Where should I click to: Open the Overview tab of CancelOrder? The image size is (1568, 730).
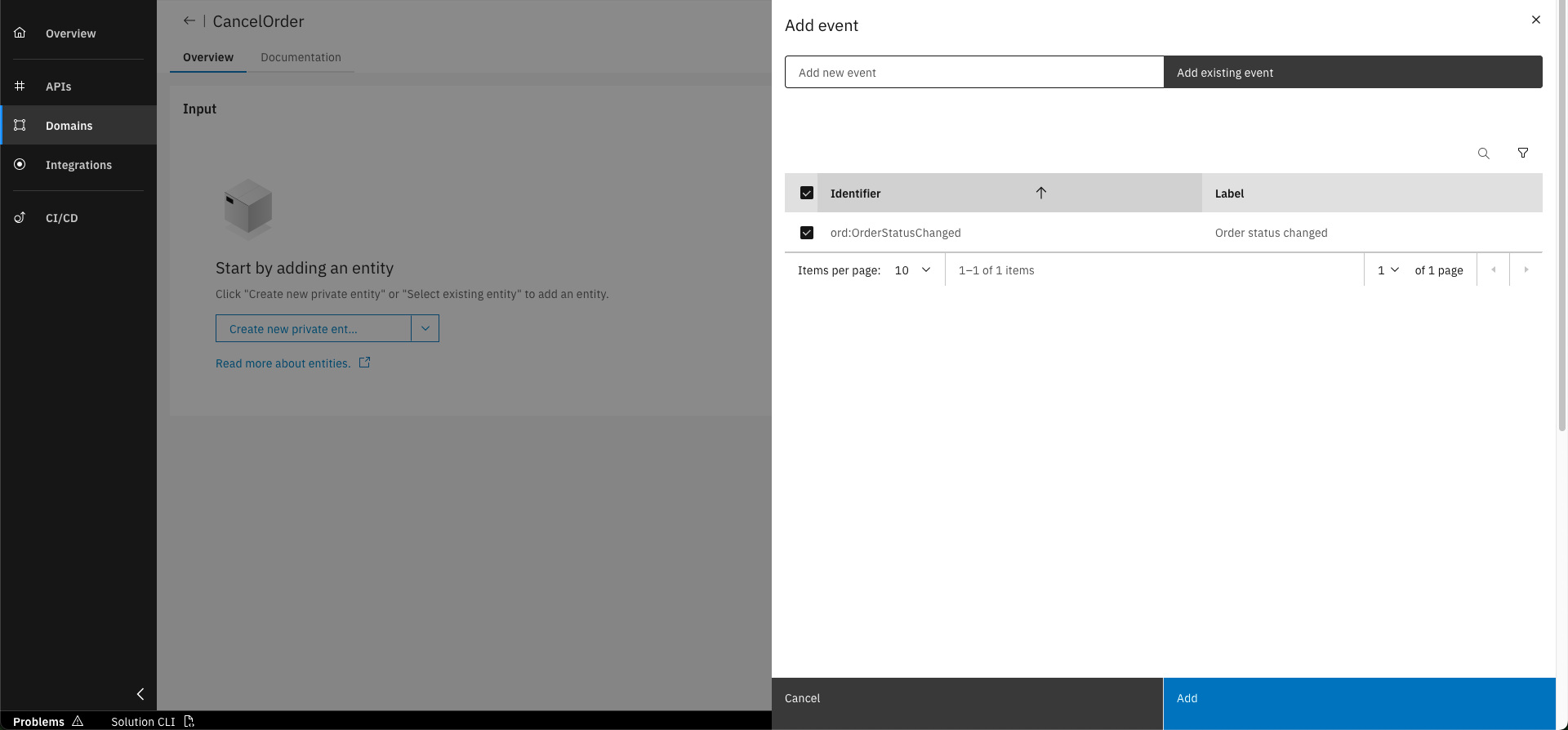208,57
